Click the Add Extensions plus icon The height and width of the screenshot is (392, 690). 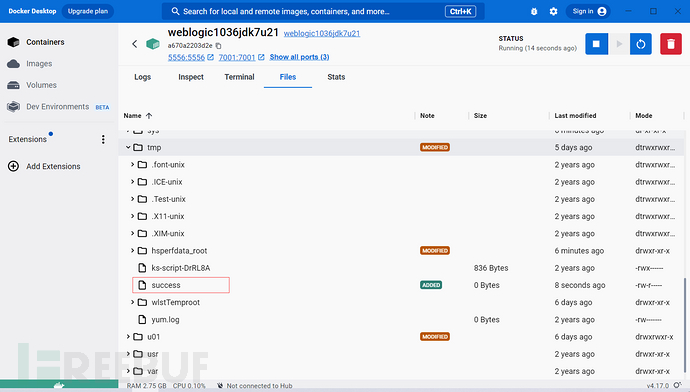pyautogui.click(x=14, y=166)
